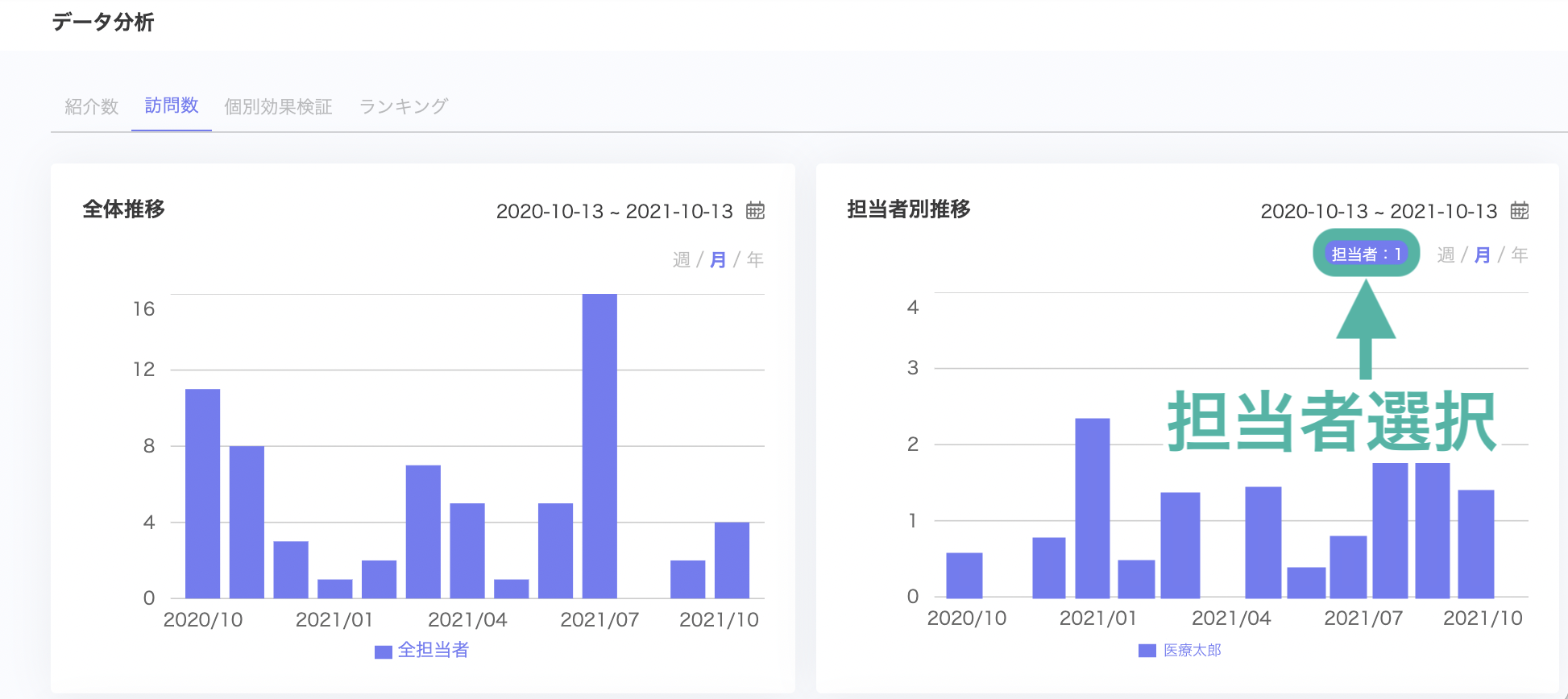
Task: Toggle the 医療太郎 legend swatch
Action: click(1147, 651)
